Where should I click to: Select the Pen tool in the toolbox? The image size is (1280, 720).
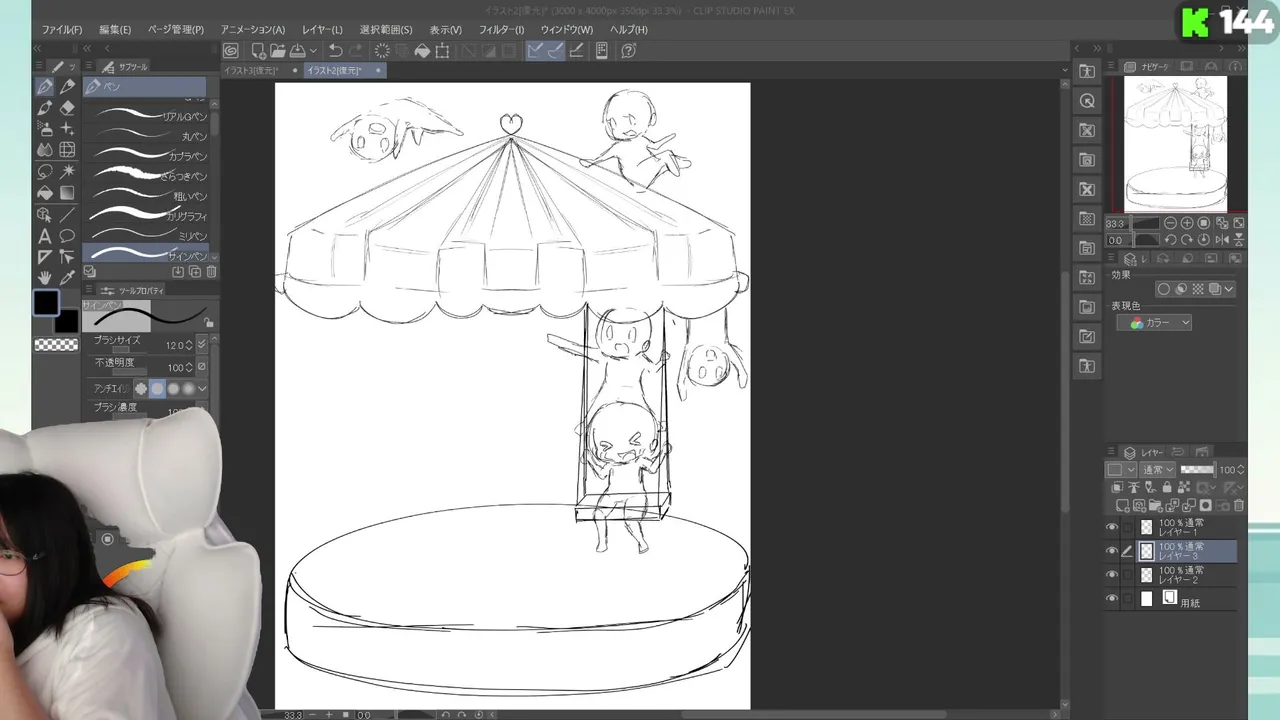pyautogui.click(x=45, y=87)
